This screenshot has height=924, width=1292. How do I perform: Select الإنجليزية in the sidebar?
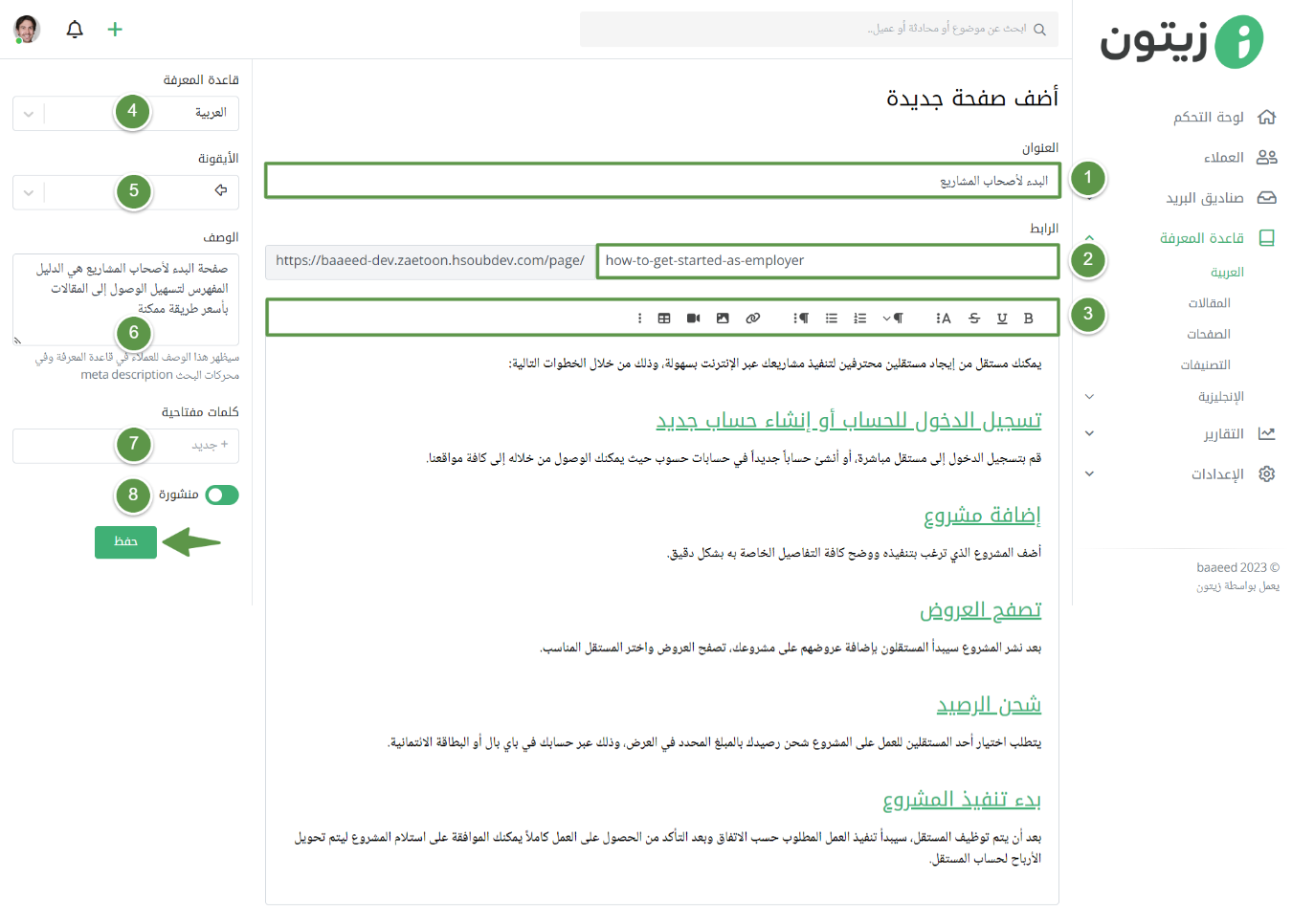point(1221,397)
